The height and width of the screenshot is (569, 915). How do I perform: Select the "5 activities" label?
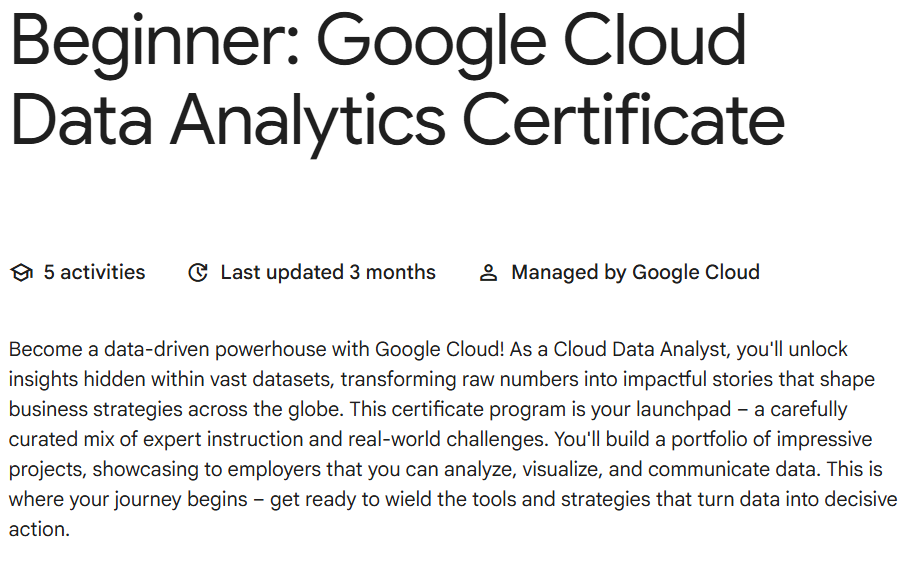(94, 272)
